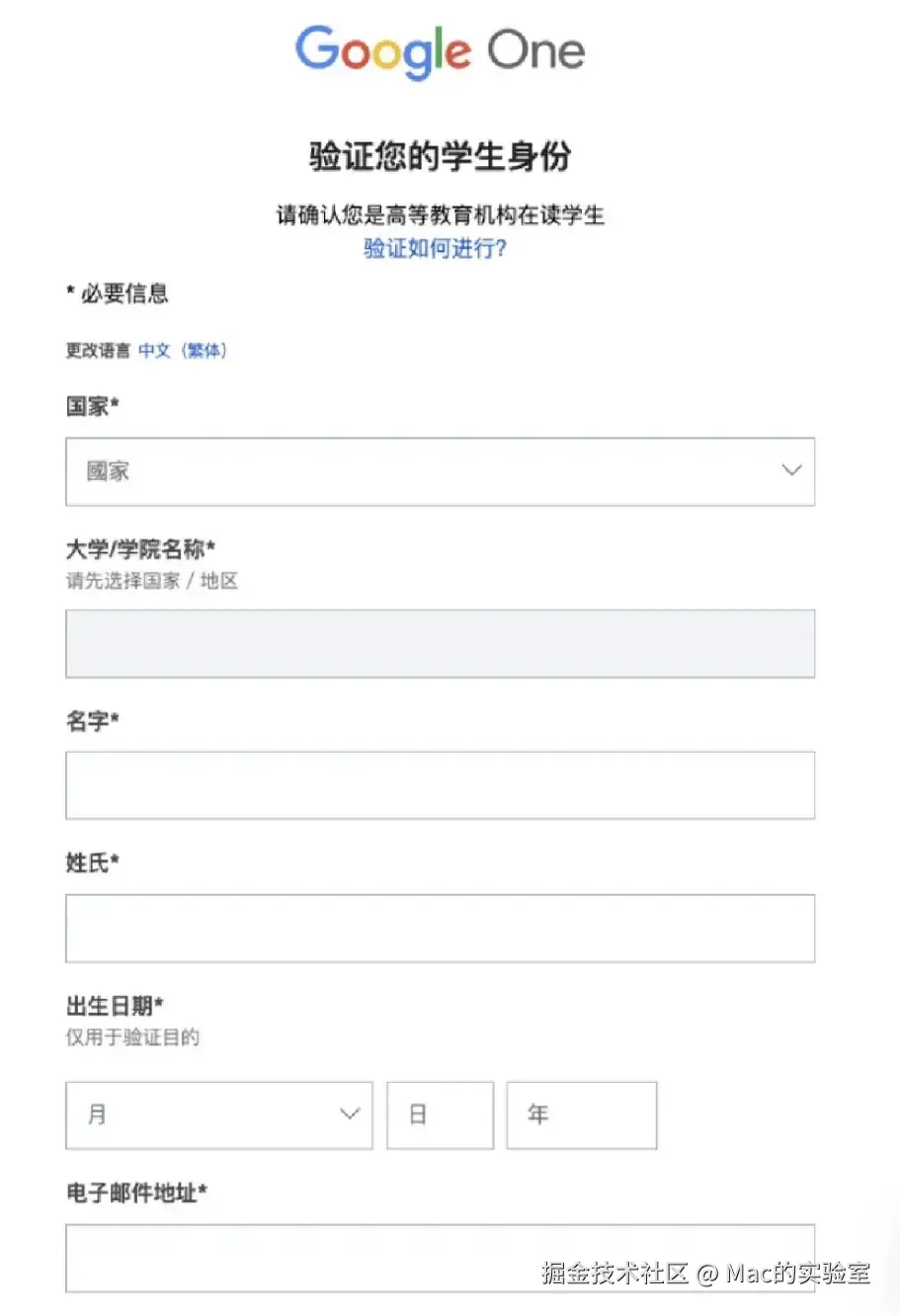
Task: Click the chevron arrow in 月 selector
Action: (x=349, y=1114)
